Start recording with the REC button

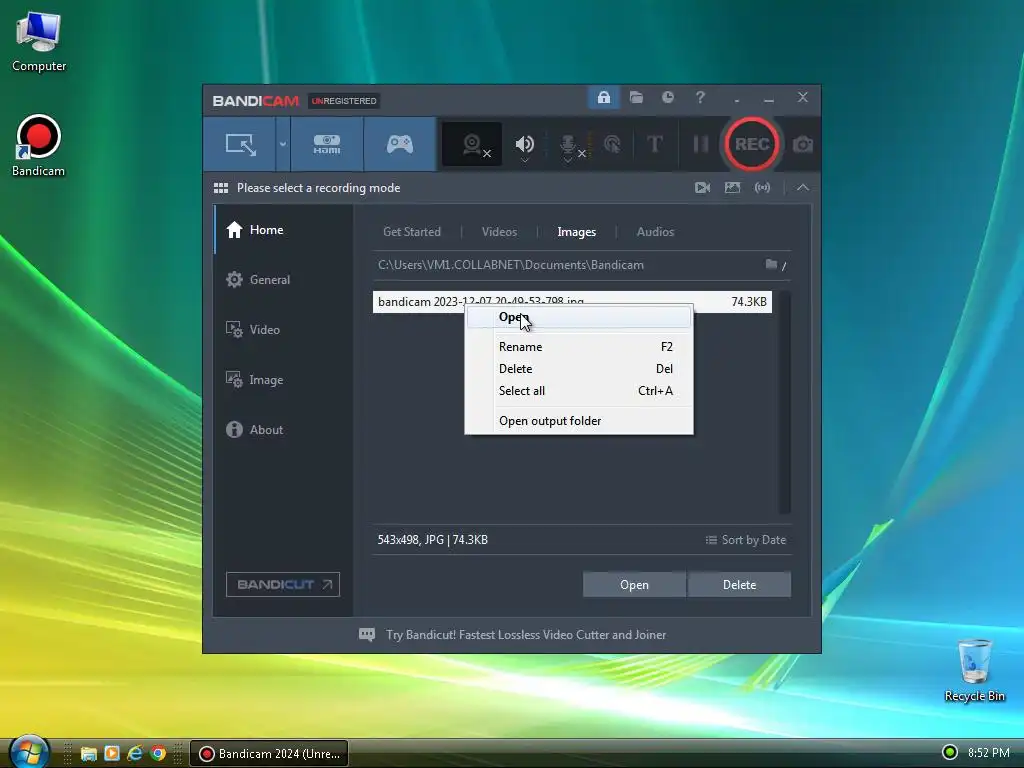752,144
